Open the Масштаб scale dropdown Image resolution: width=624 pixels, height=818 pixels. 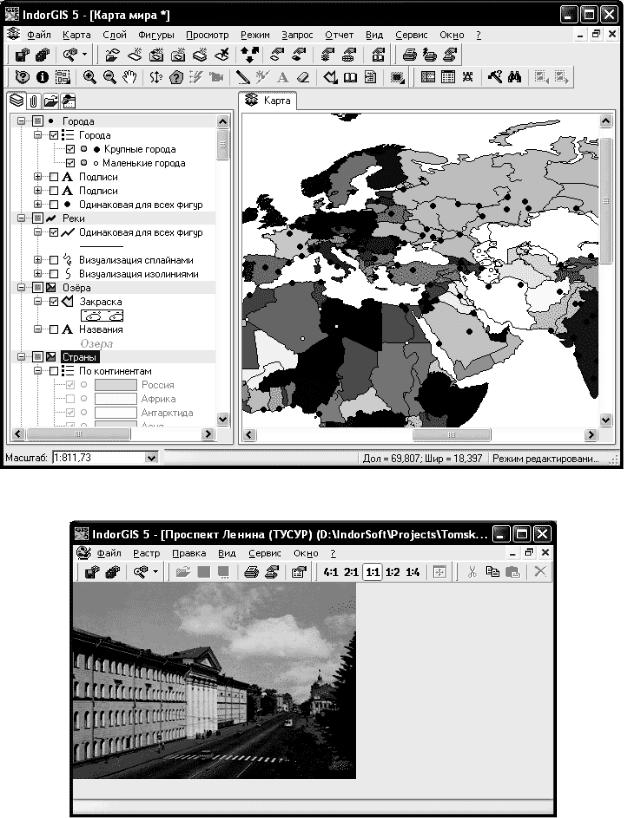pos(151,458)
